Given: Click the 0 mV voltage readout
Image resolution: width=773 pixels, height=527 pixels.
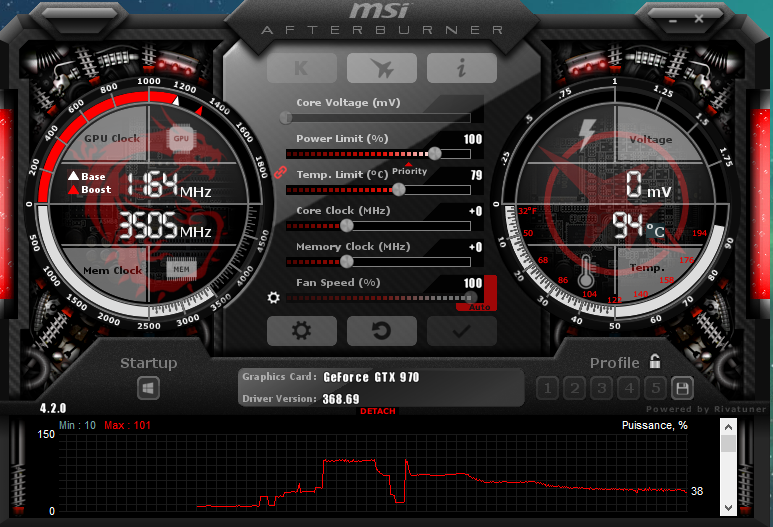Looking at the screenshot, I should coord(648,185).
